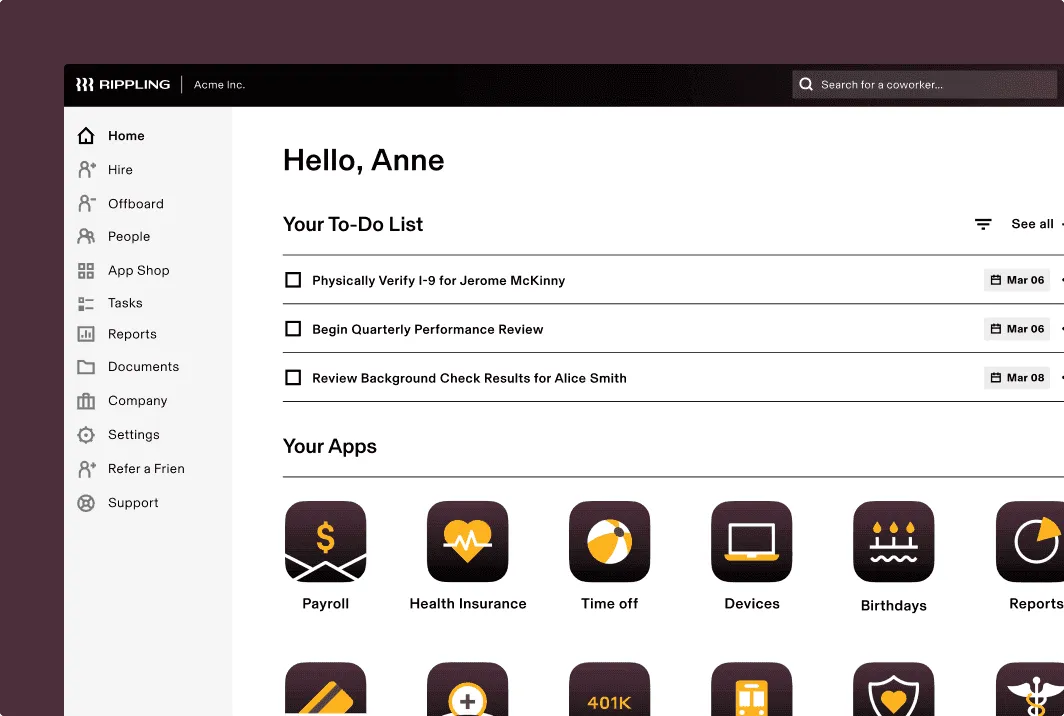Open the Health Insurance app icon
1064x716 pixels.
click(467, 541)
